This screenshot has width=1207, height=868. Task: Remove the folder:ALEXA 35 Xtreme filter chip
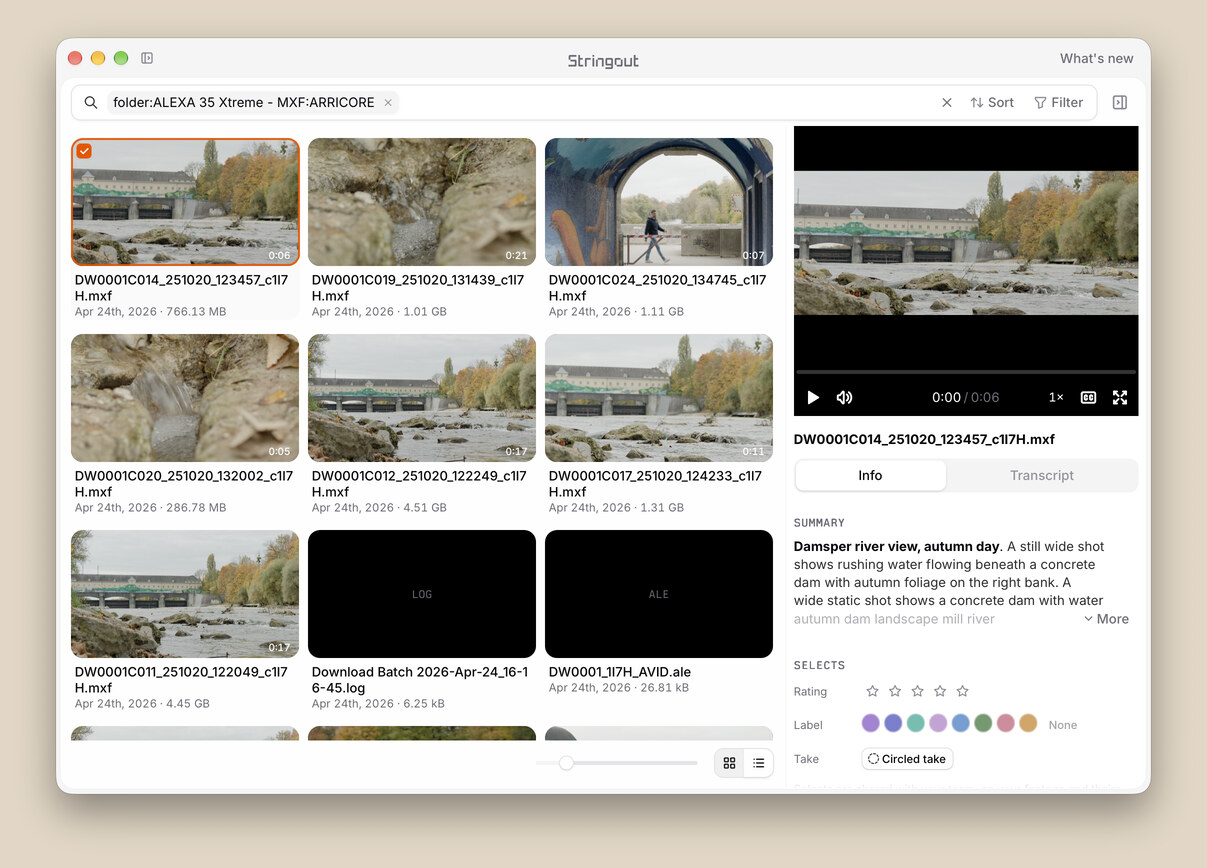(388, 103)
